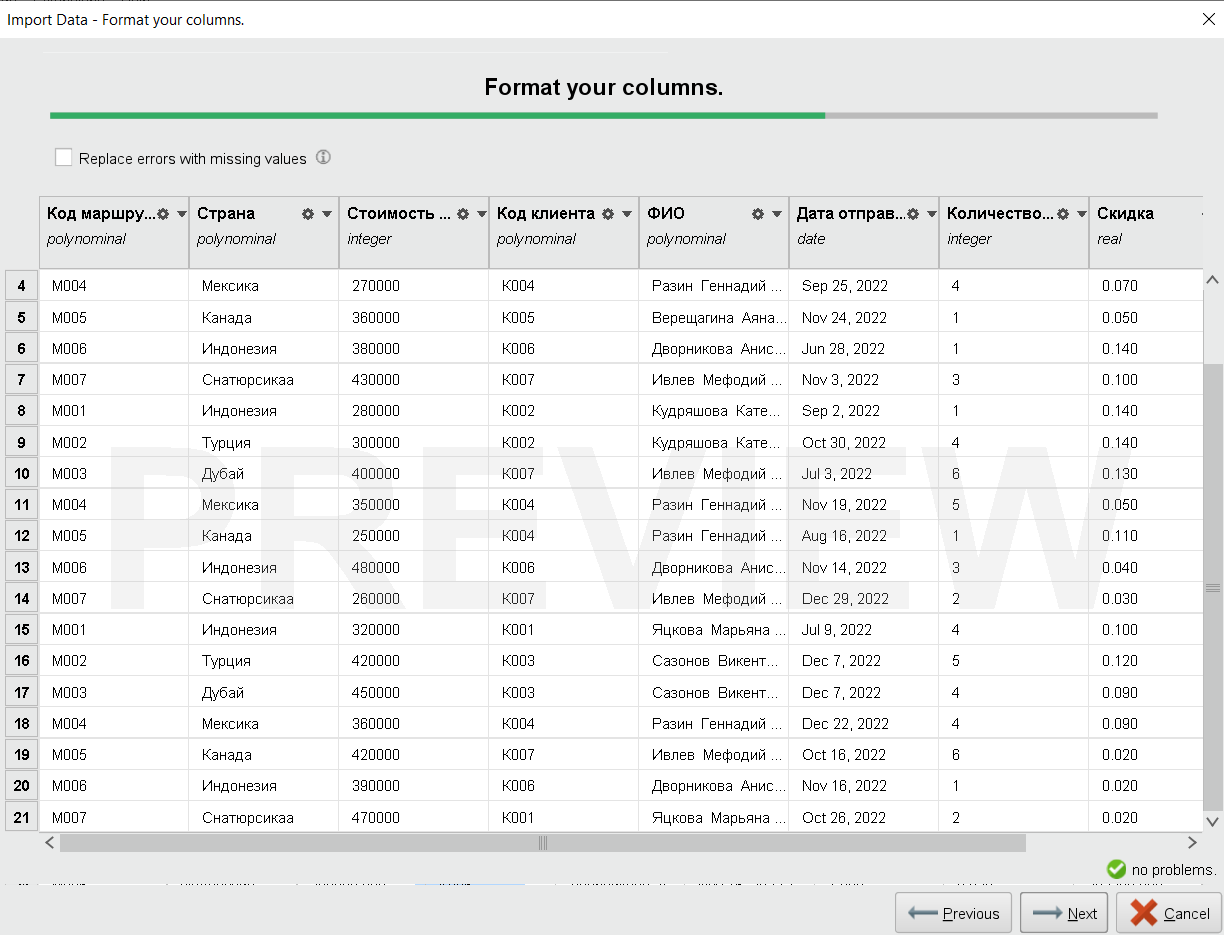Click date cell Sep 25, 2022
Image resolution: width=1224 pixels, height=935 pixels.
tap(864, 286)
